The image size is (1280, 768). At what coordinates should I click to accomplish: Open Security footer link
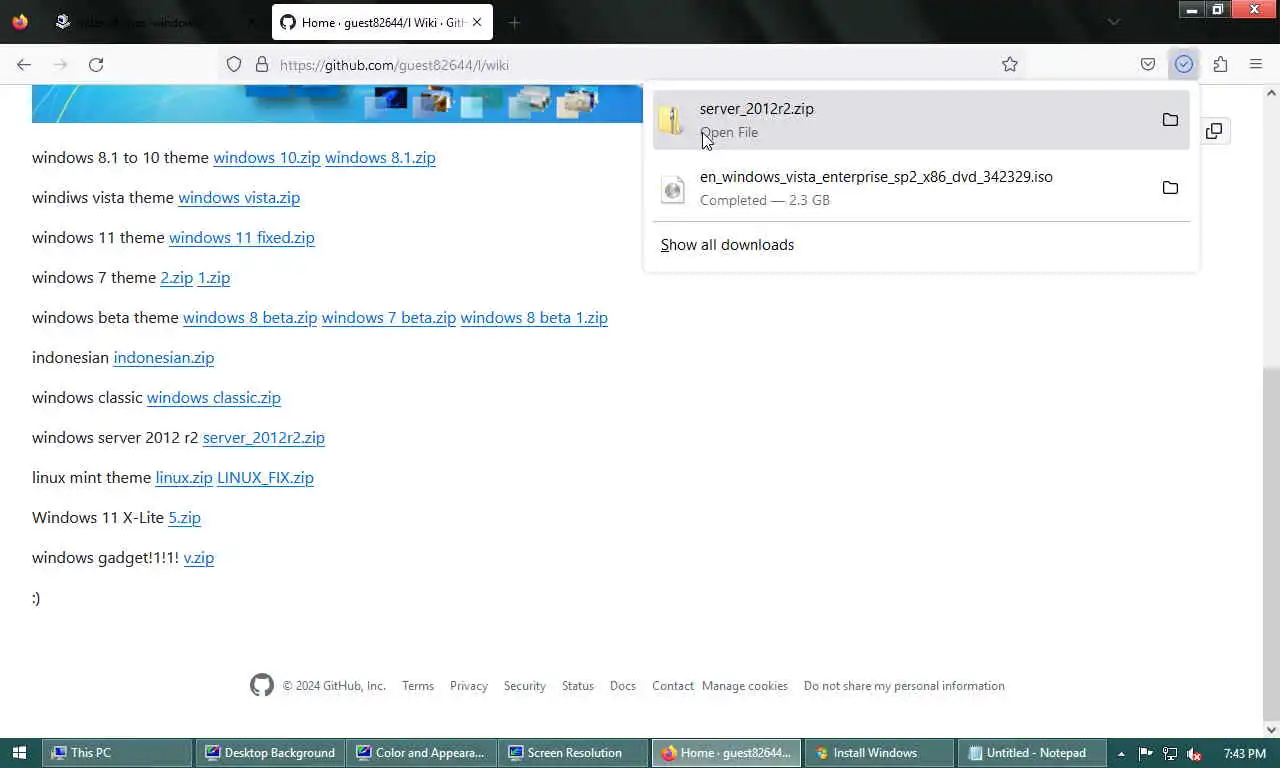(x=525, y=686)
